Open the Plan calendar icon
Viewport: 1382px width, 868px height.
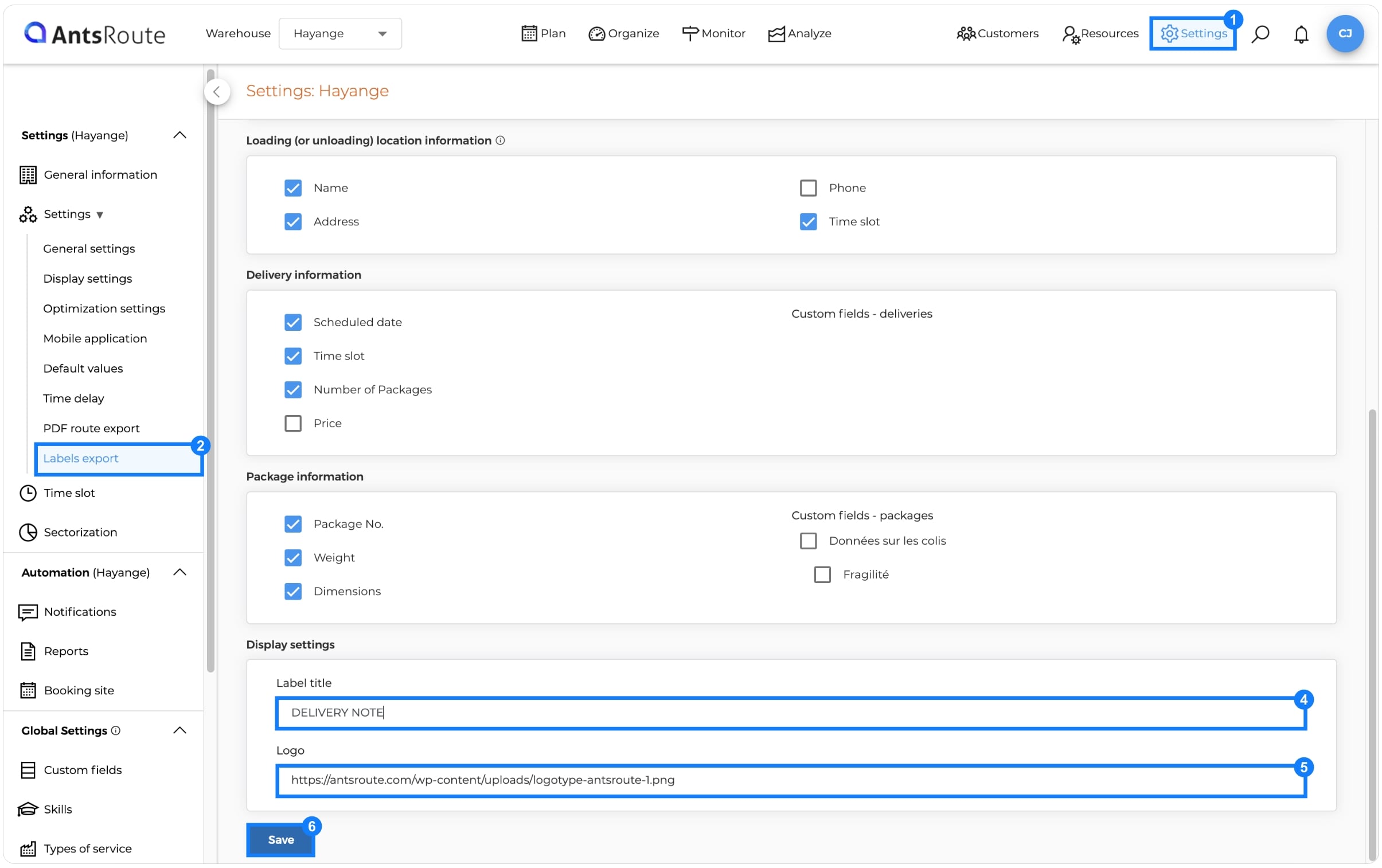point(529,33)
